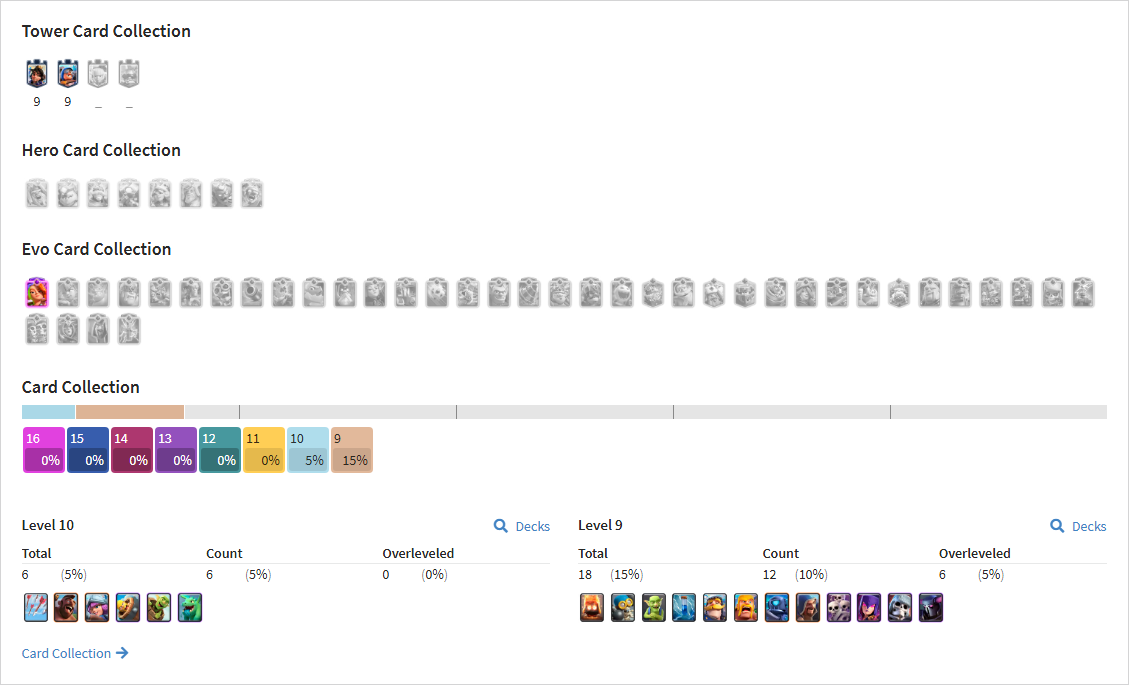Viewport: 1129px width, 685px height.
Task: Open Decks search for Level 9
Action: [x=1079, y=527]
